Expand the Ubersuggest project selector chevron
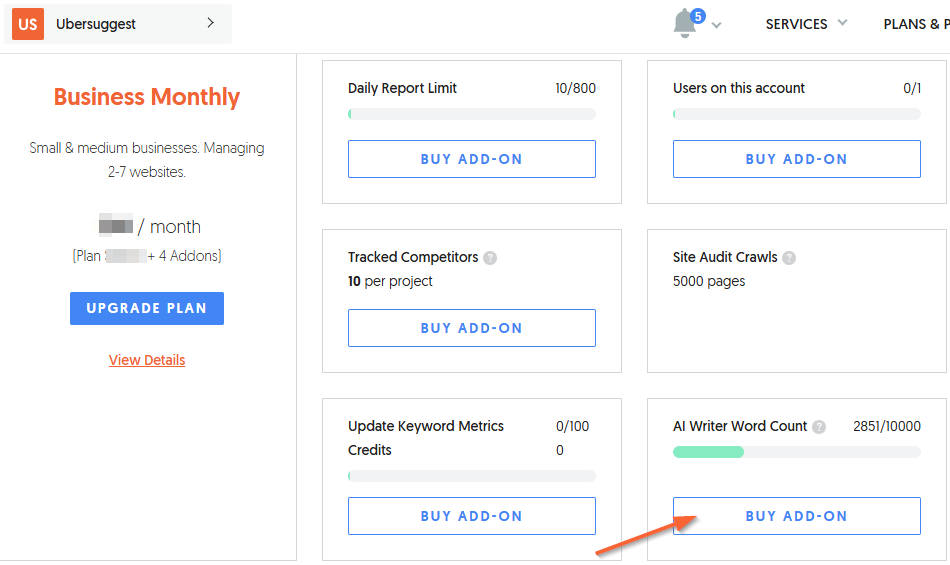Image resolution: width=950 pixels, height=565 pixels. [210, 23]
